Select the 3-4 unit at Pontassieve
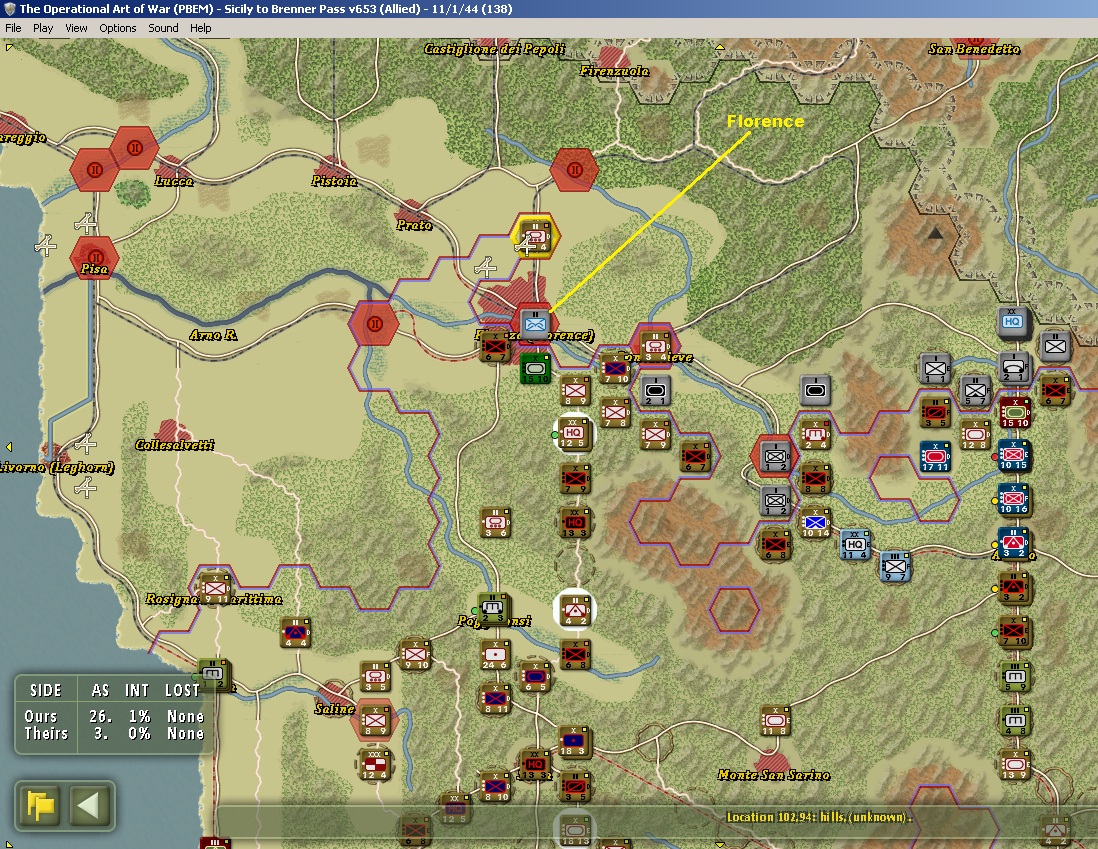This screenshot has height=849, width=1098. [656, 347]
